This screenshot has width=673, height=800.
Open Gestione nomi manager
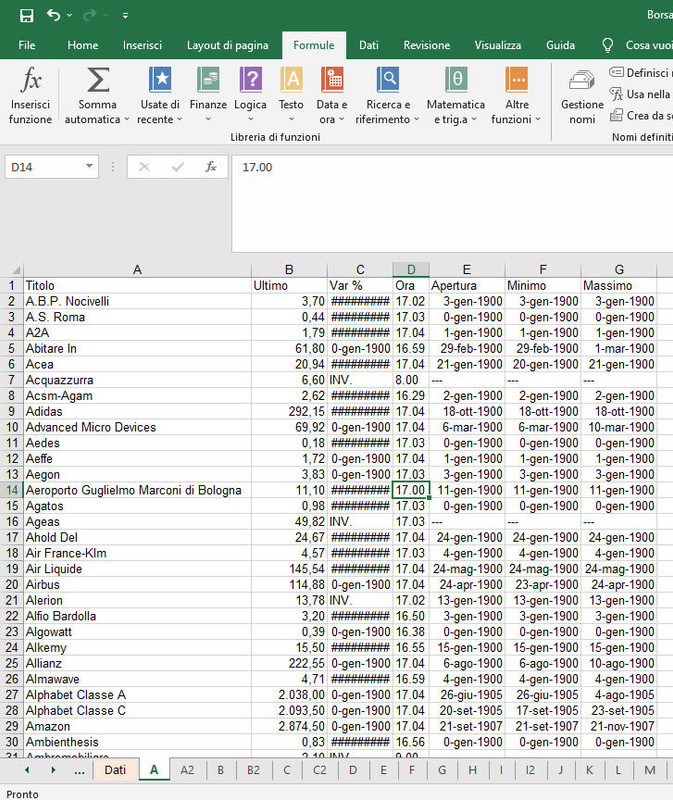tap(582, 97)
